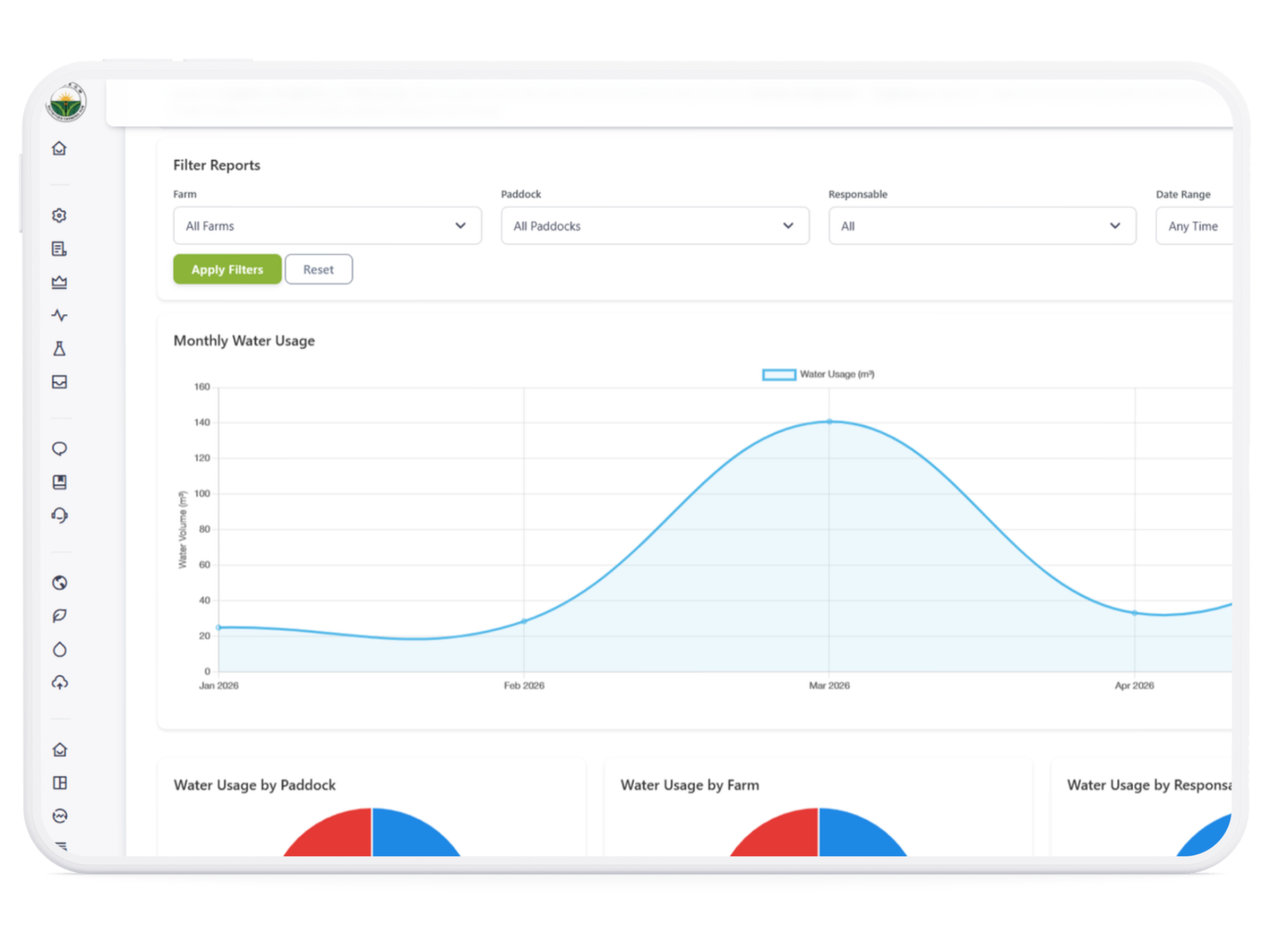The image size is (1270, 952).
Task: Click the farm logo in the sidebar
Action: pos(66,103)
